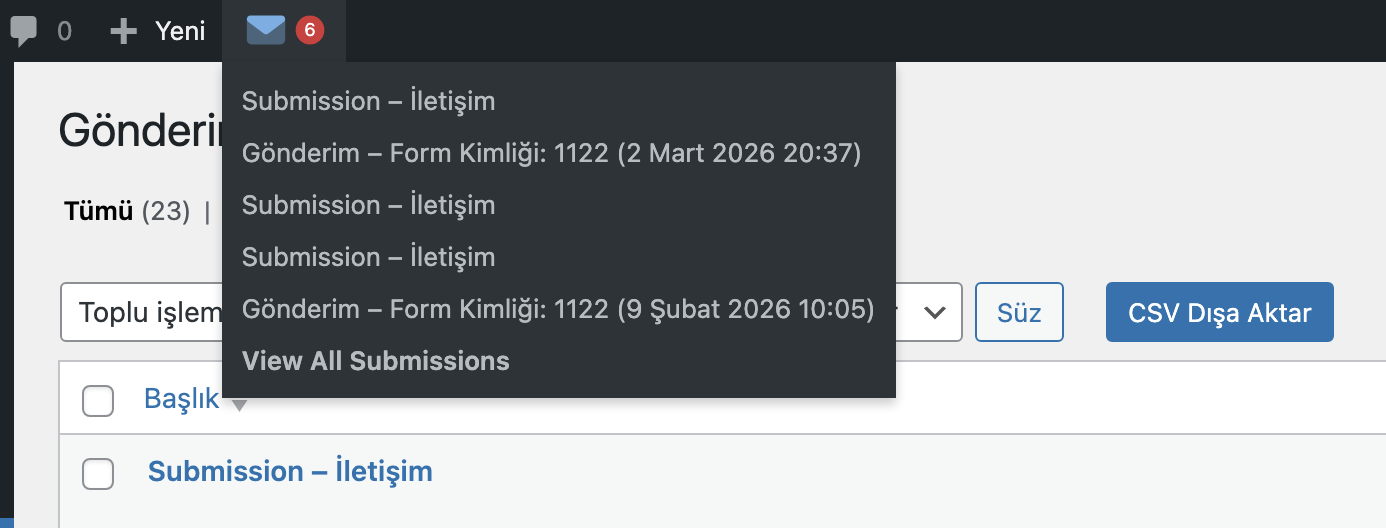The height and width of the screenshot is (528, 1386).
Task: Select the submission dated 2 Mart 2026 20:37
Action: [551, 153]
